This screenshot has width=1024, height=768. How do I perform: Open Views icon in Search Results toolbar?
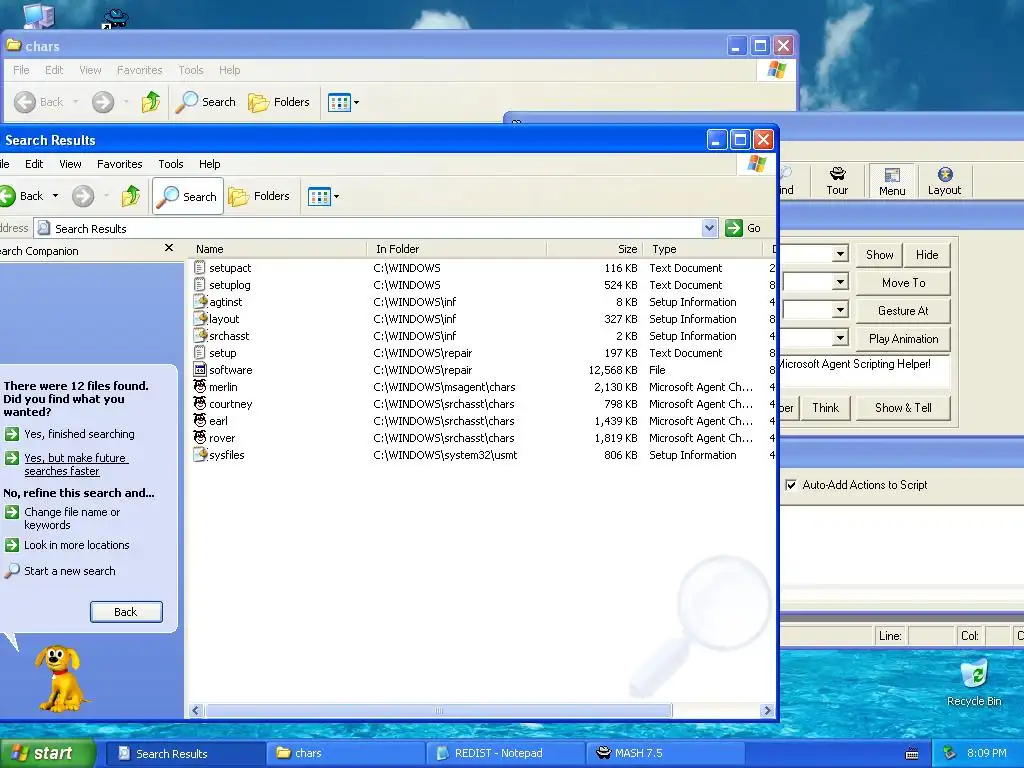319,196
